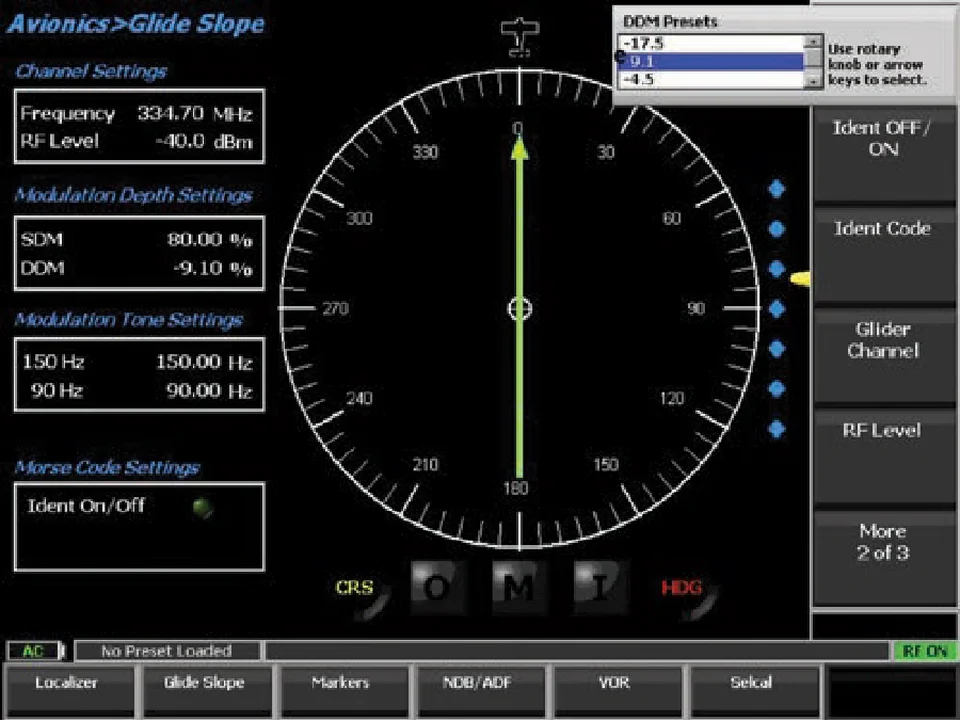Expand More 2 of 3 softkey page
The image size is (960, 721).
(880, 543)
